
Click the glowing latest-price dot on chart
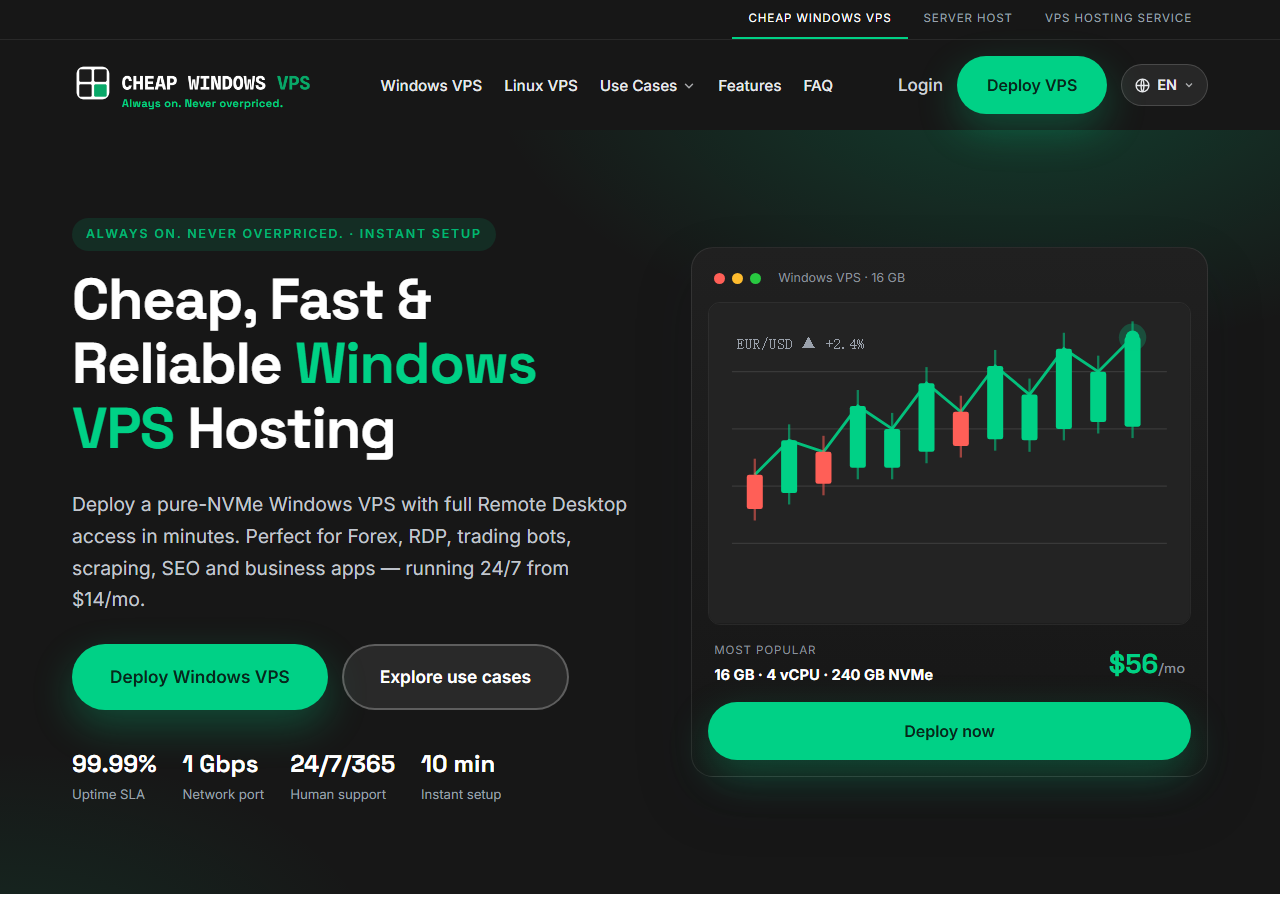pyautogui.click(x=1132, y=337)
